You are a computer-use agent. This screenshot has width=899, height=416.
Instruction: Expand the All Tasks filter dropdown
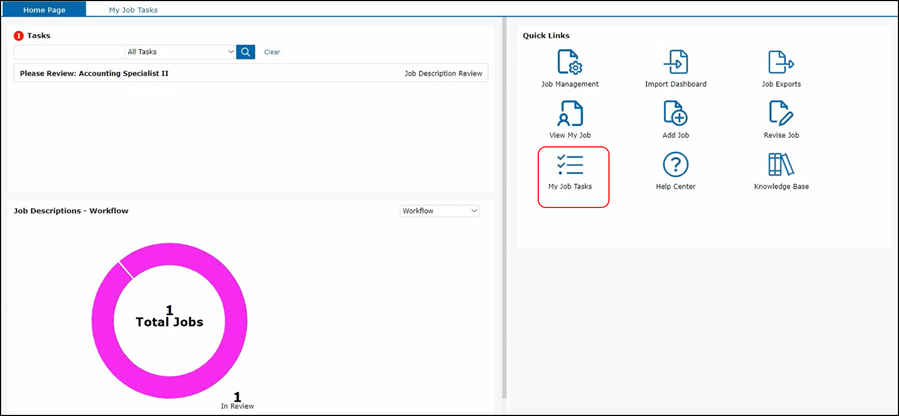click(x=180, y=52)
